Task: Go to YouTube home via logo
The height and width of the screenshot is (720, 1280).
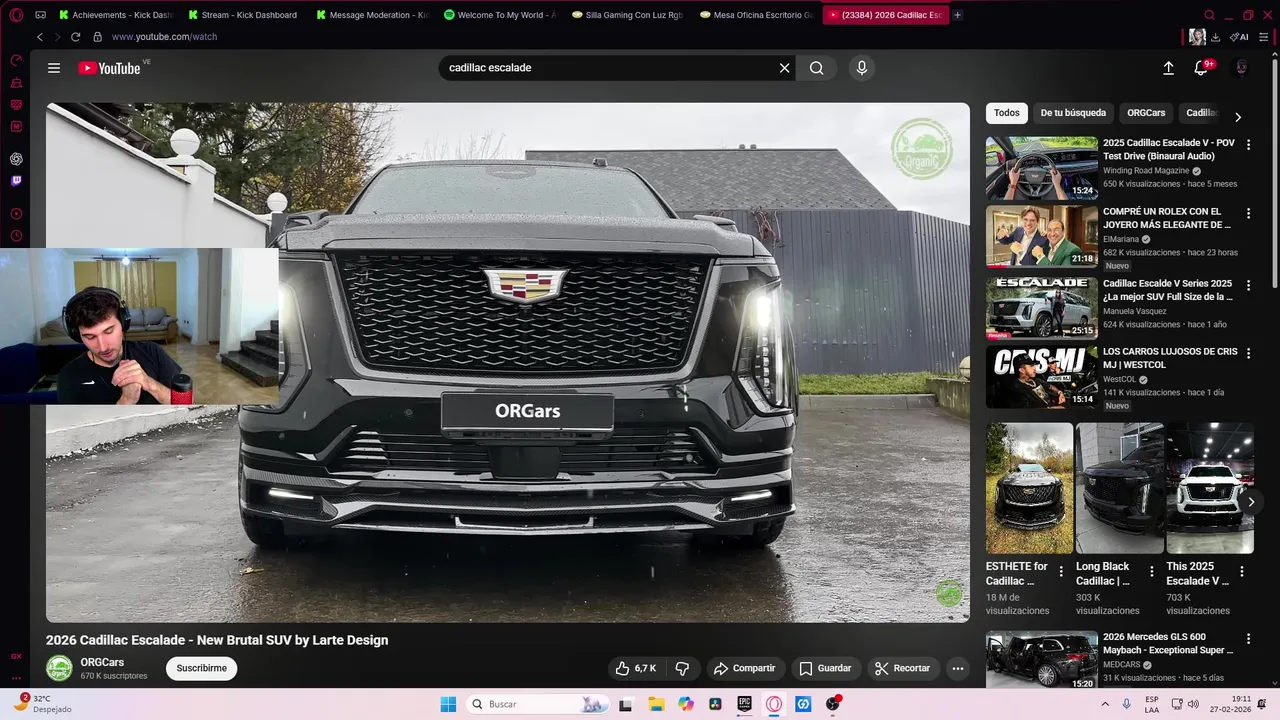Action: point(109,68)
